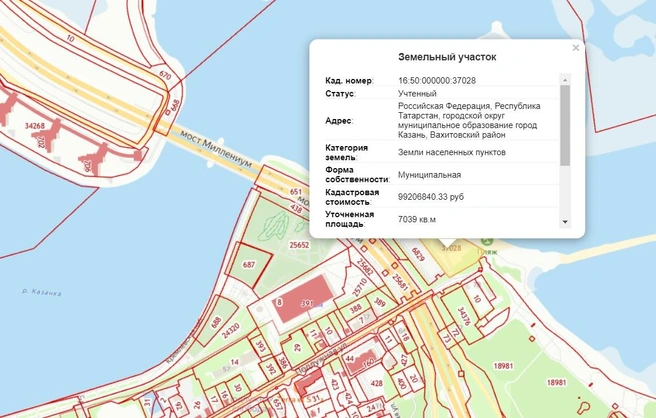Image resolution: width=656 pixels, height=418 pixels.
Task: Select parcel 423 on the map
Action: tap(335, 385)
